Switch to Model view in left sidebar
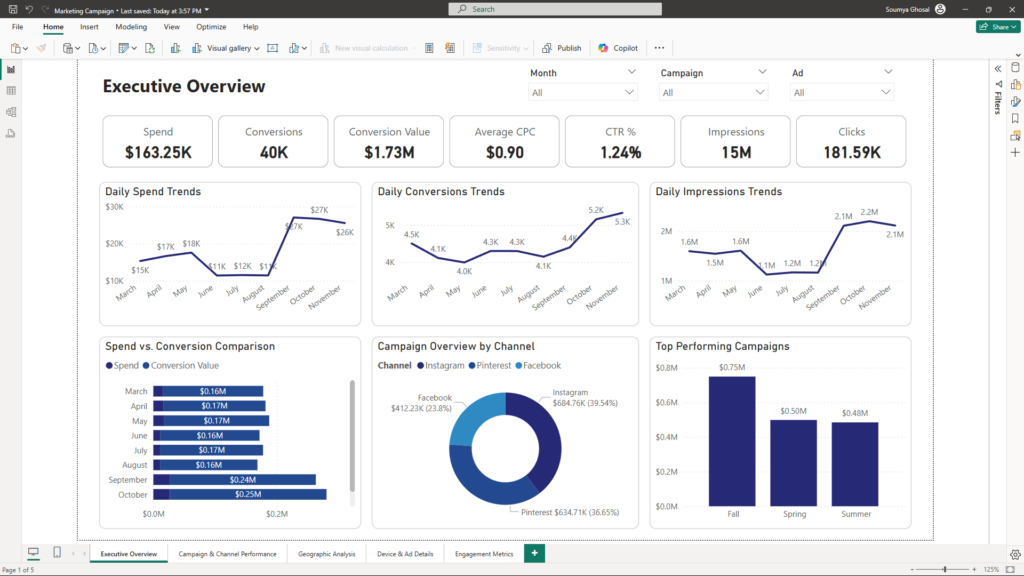The height and width of the screenshot is (576, 1024). [11, 111]
